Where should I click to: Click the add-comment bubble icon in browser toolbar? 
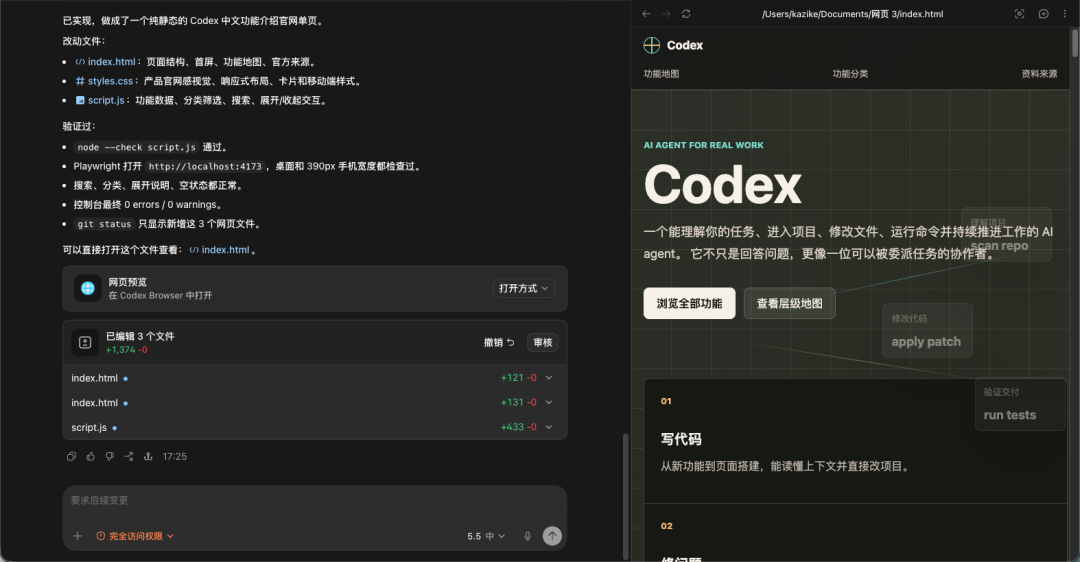(x=1043, y=14)
